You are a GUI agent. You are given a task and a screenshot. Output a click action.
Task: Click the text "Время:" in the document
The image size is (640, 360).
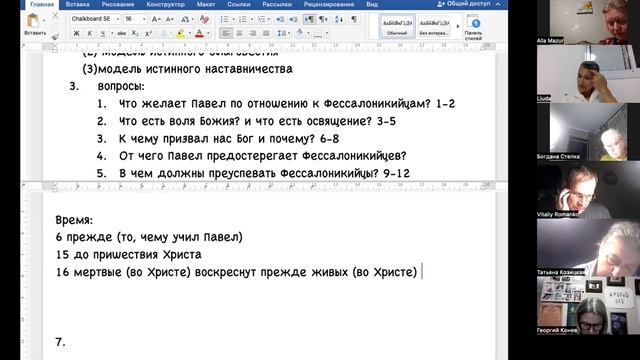click(x=74, y=220)
